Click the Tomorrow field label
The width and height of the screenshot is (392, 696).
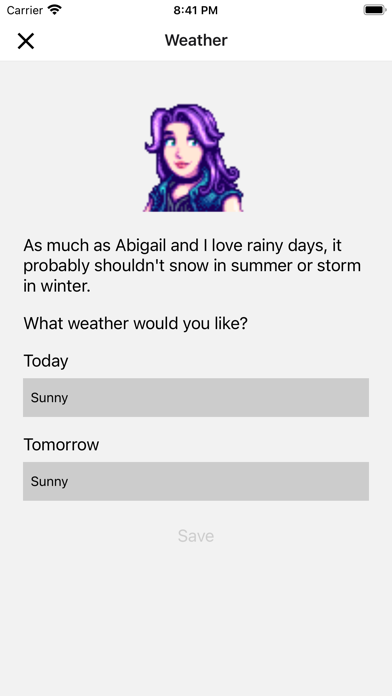click(x=61, y=445)
